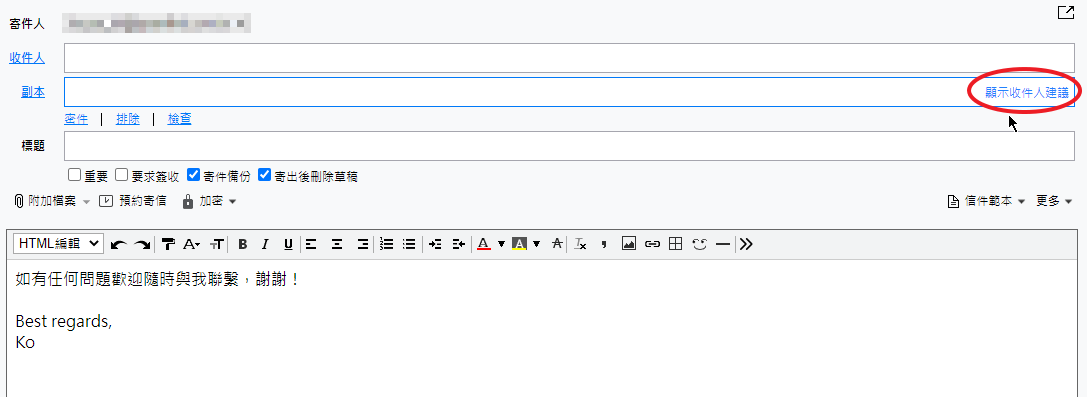Open the HTML編輯 mode dropdown
This screenshot has width=1087, height=397.
tap(58, 243)
